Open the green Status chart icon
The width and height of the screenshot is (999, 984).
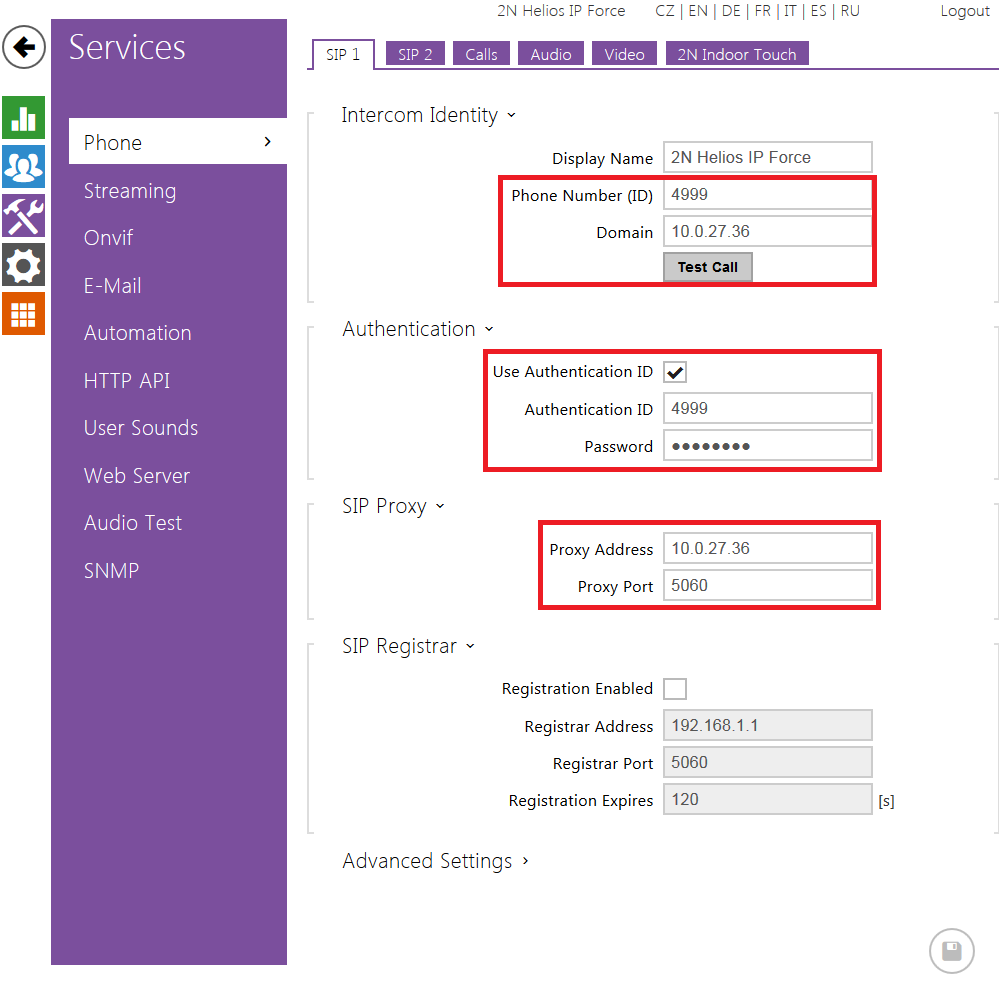tap(24, 117)
